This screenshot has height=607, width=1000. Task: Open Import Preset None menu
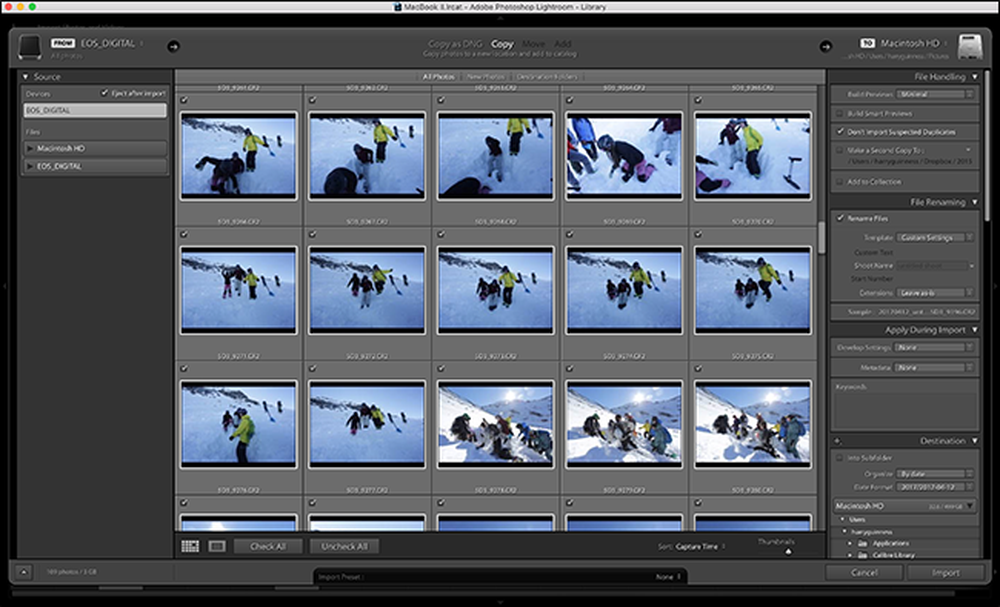(x=668, y=577)
